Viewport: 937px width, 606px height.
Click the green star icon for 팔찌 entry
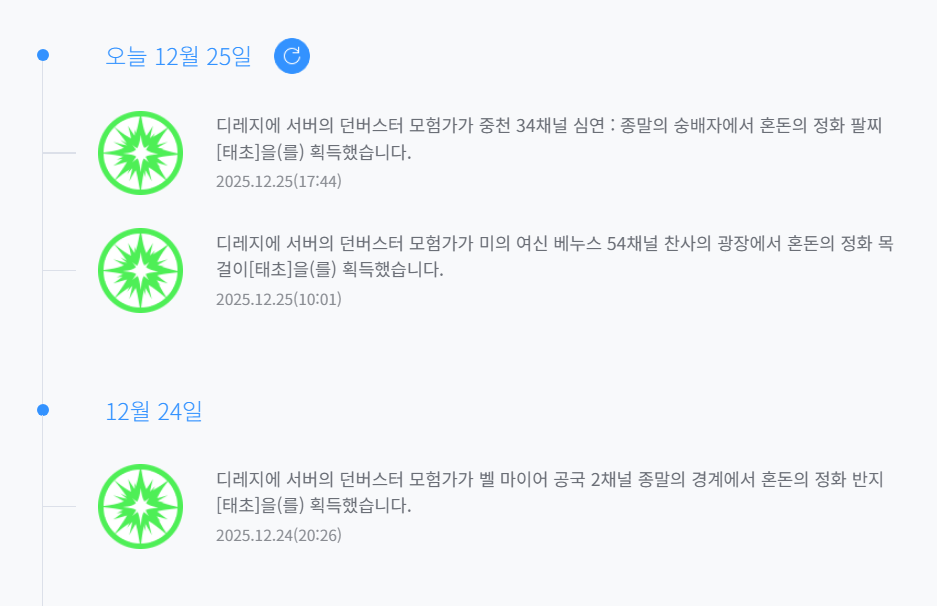click(140, 153)
